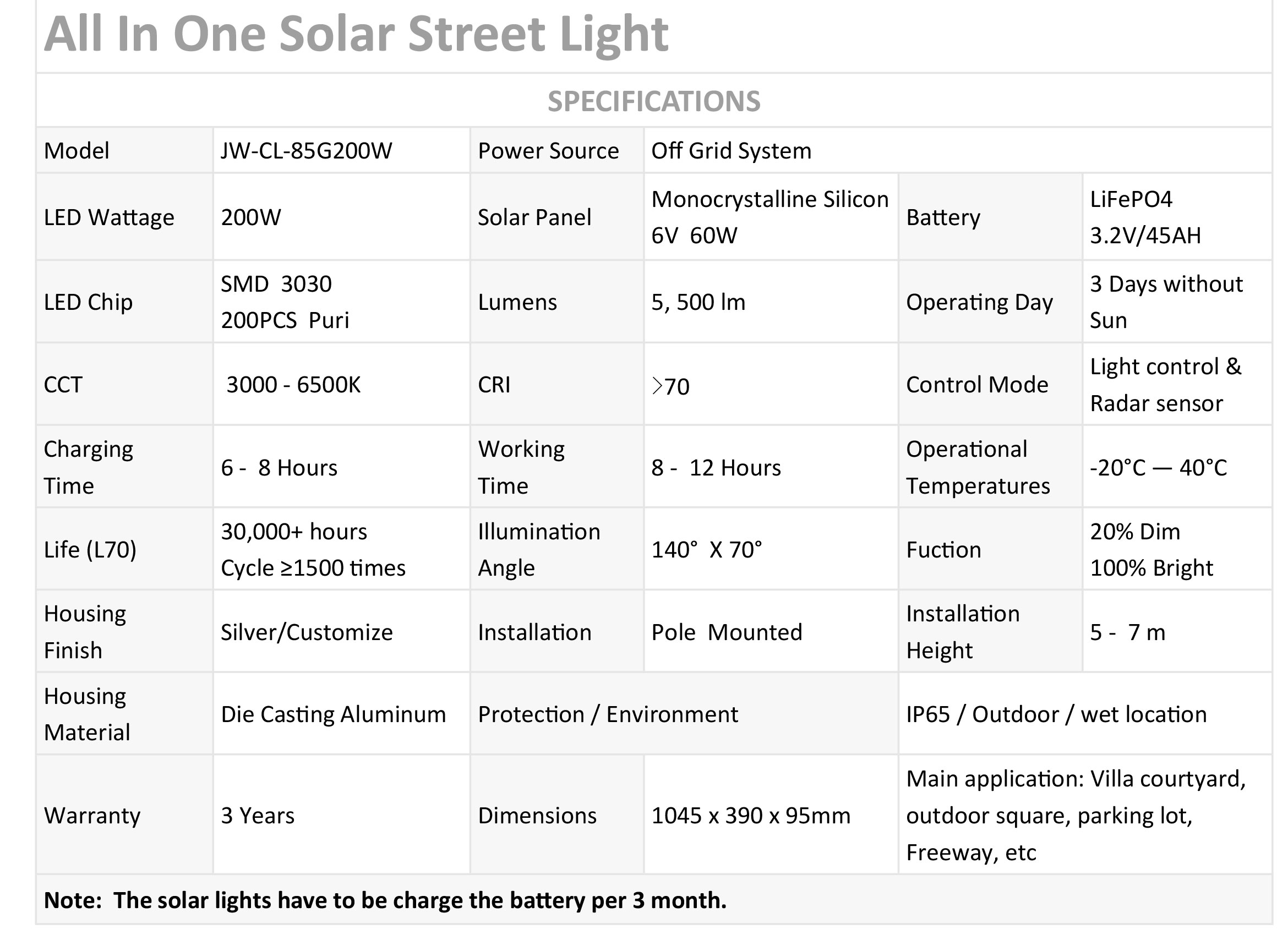Select the 'IP65 / Outdoor / wet location' cell

(x=1056, y=714)
